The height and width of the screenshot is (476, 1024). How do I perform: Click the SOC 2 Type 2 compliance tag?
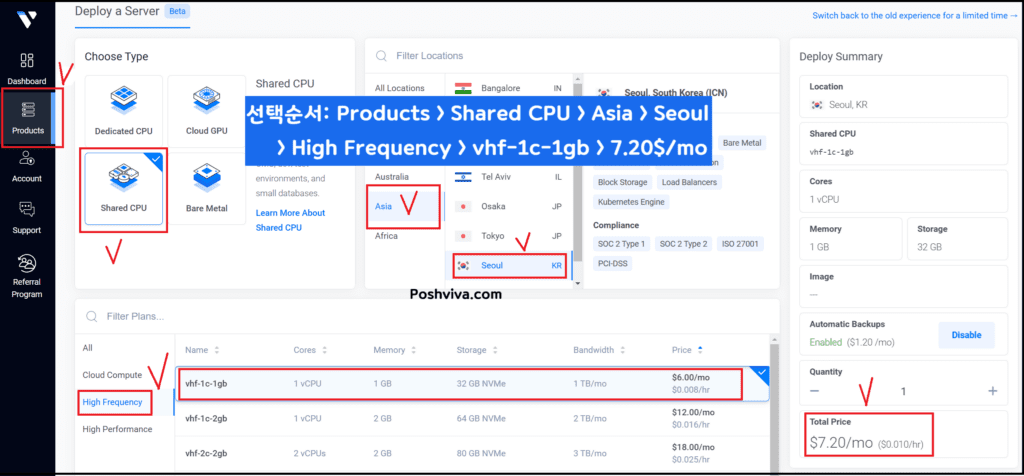(683, 244)
